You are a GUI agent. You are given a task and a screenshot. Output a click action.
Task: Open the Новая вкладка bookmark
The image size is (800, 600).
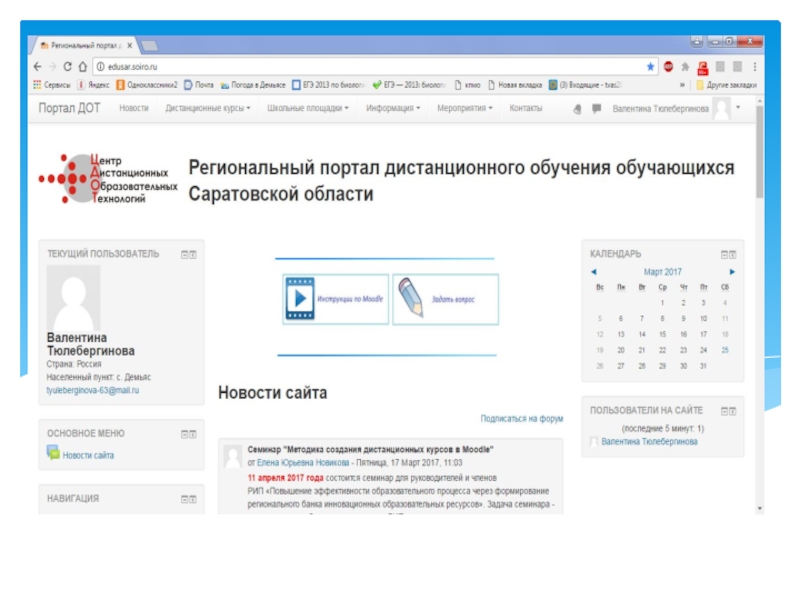pos(515,85)
